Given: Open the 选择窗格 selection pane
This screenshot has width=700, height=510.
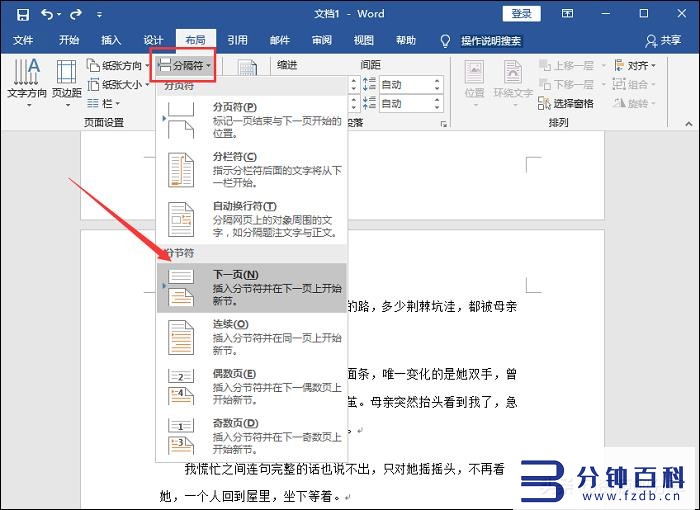Looking at the screenshot, I should [x=566, y=104].
